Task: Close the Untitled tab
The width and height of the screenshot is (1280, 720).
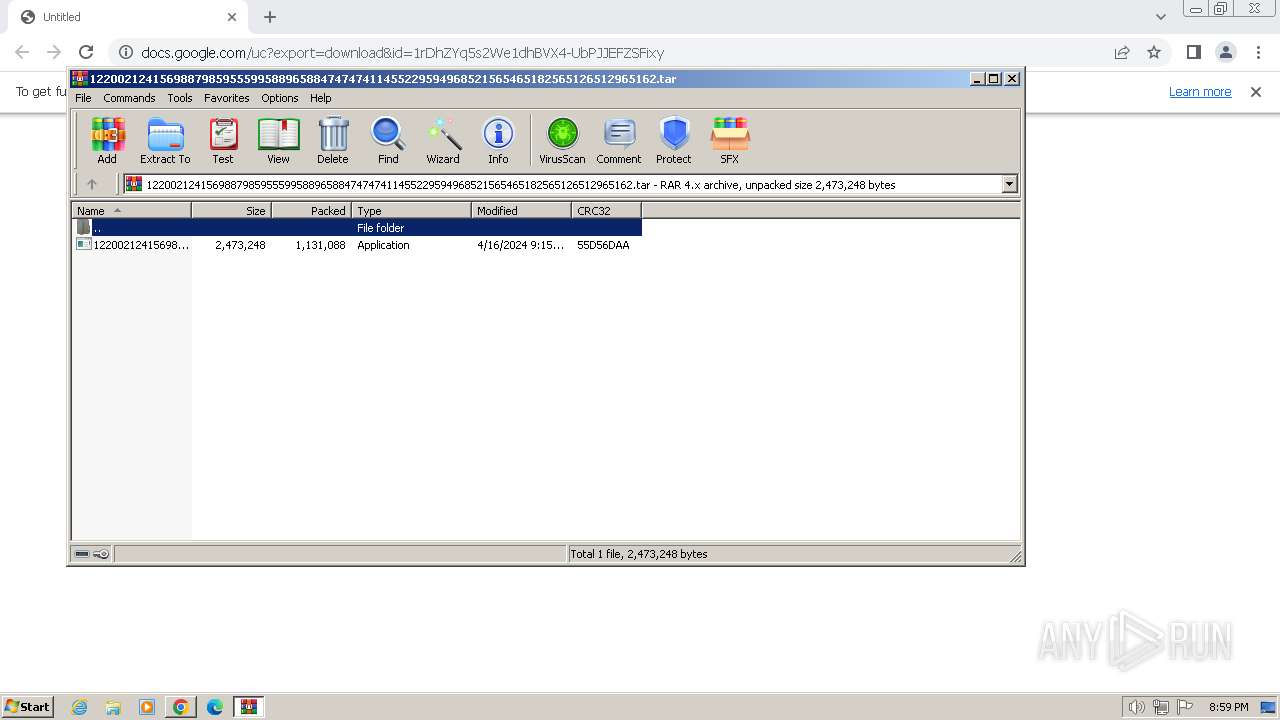Action: tap(232, 17)
